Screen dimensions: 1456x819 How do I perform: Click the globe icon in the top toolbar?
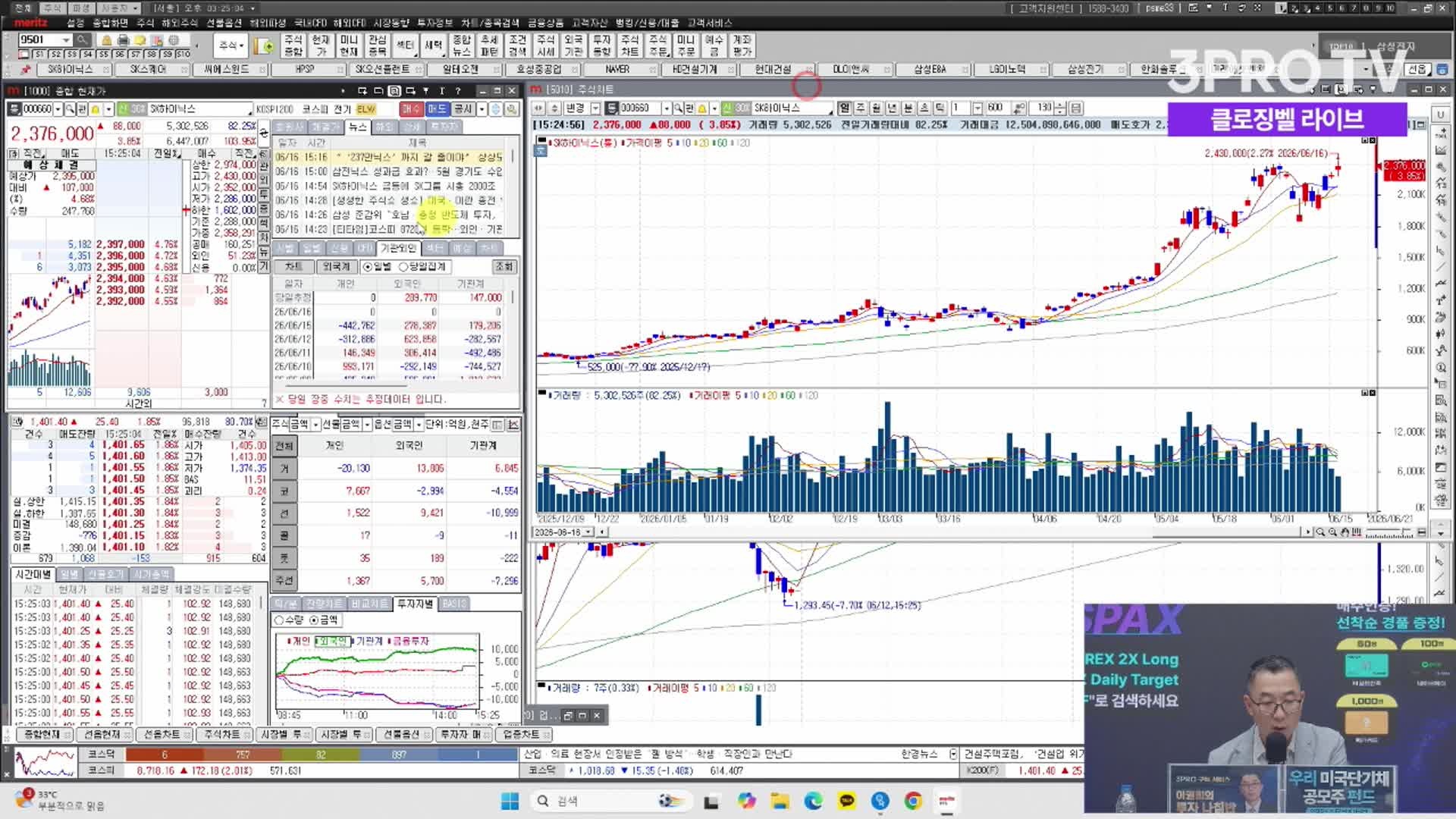pos(174,40)
